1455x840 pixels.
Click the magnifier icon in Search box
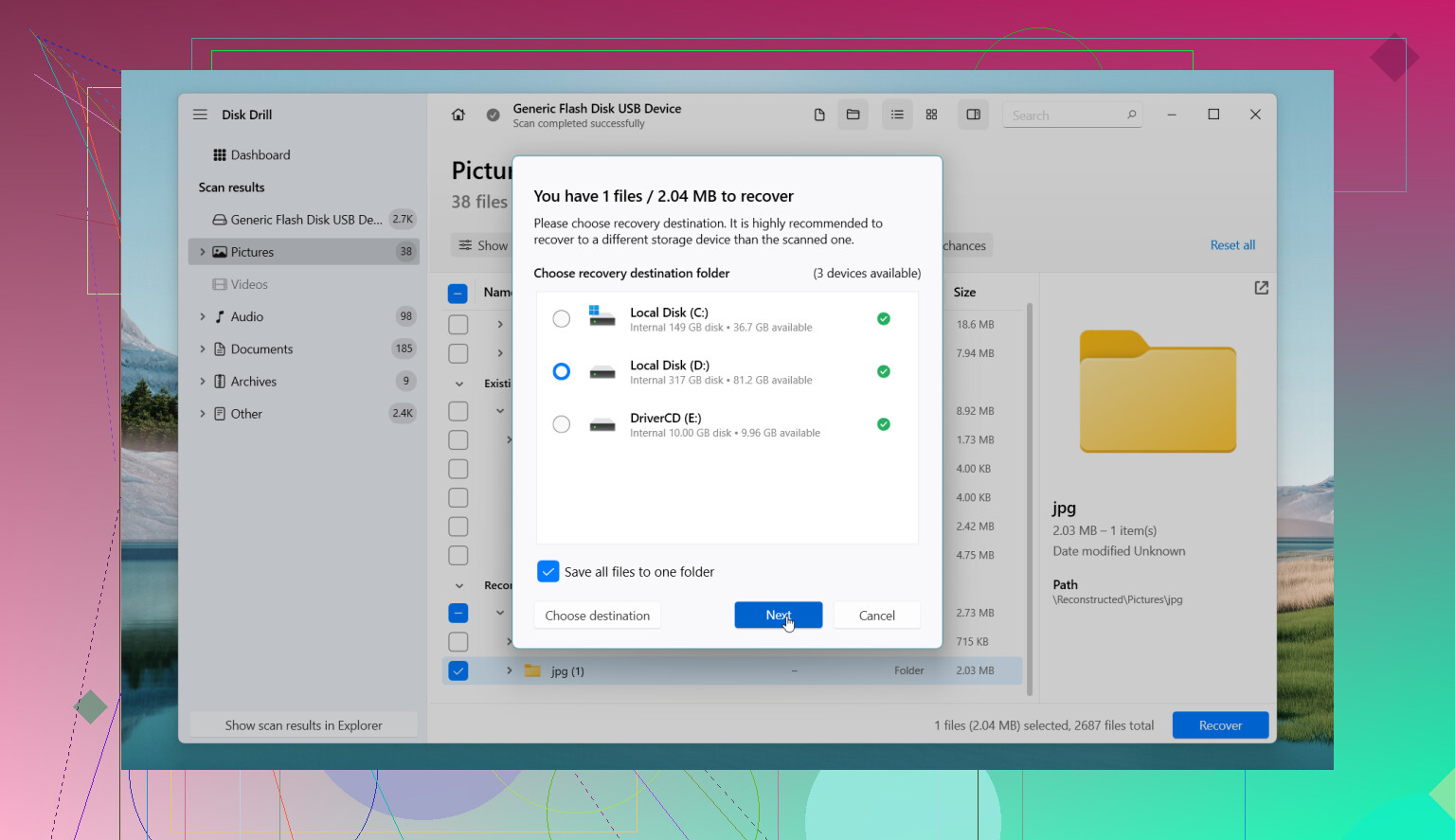click(1132, 115)
